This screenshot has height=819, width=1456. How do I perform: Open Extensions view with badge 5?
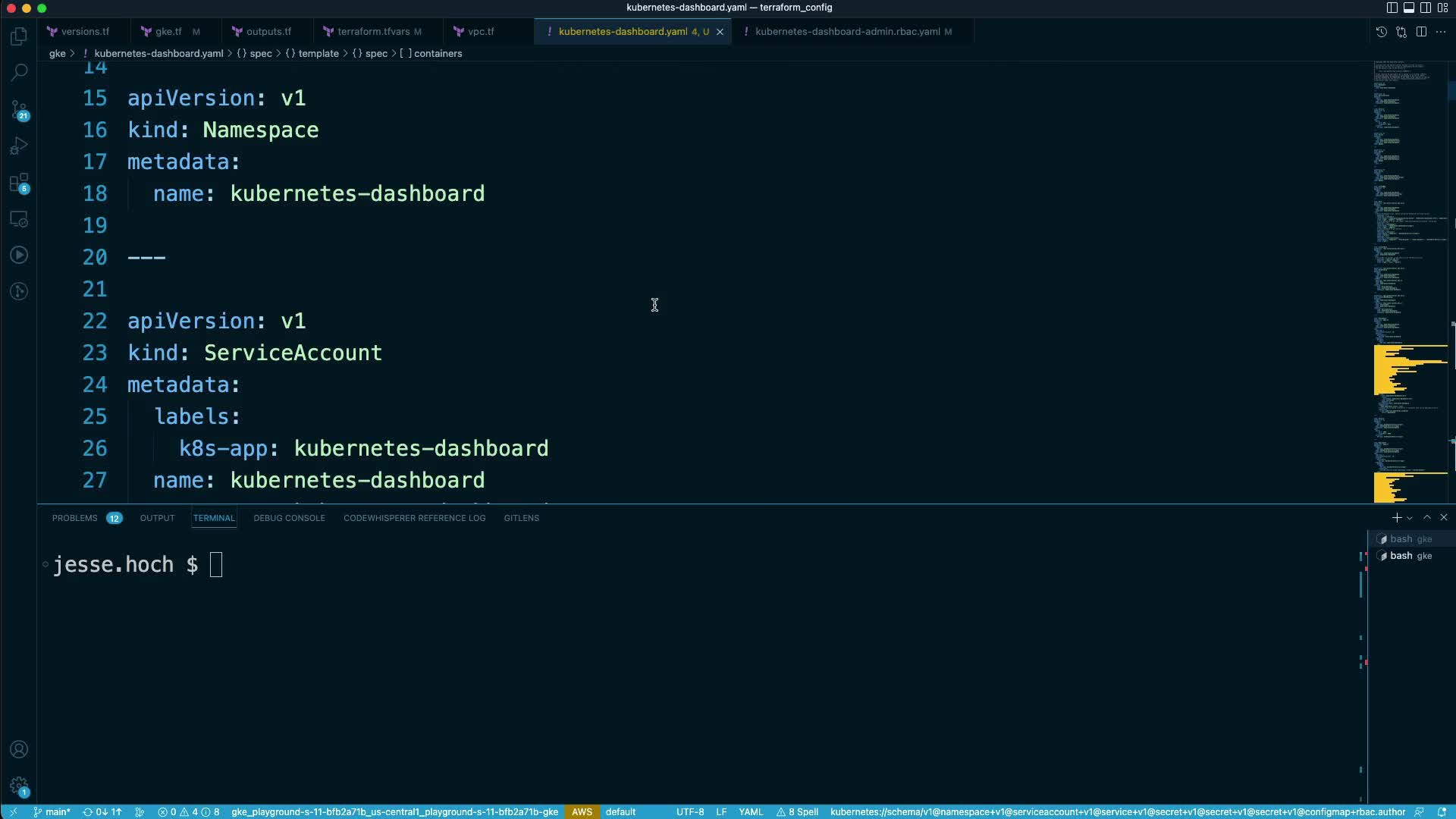coord(19,183)
